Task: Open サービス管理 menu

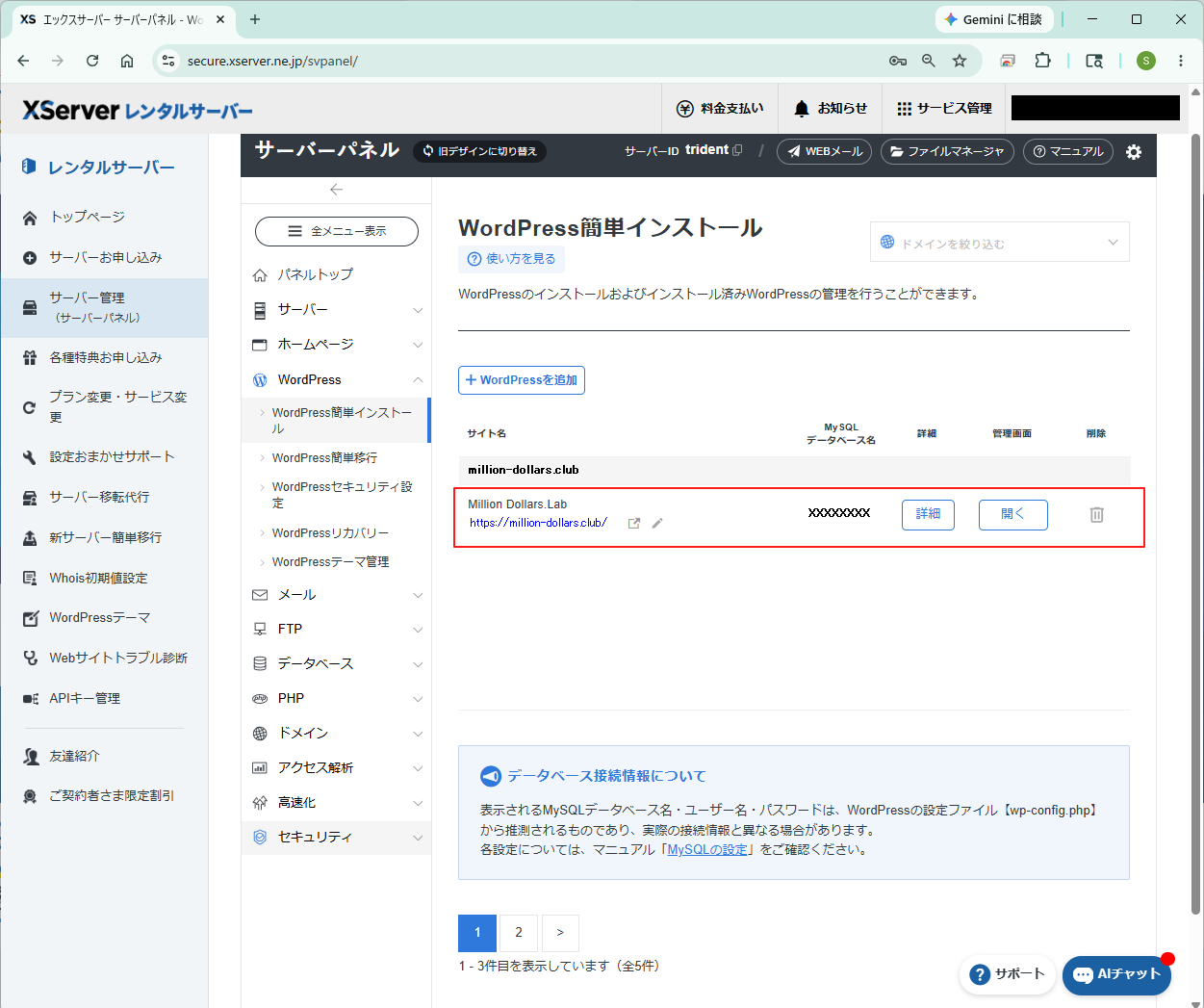Action: (944, 108)
